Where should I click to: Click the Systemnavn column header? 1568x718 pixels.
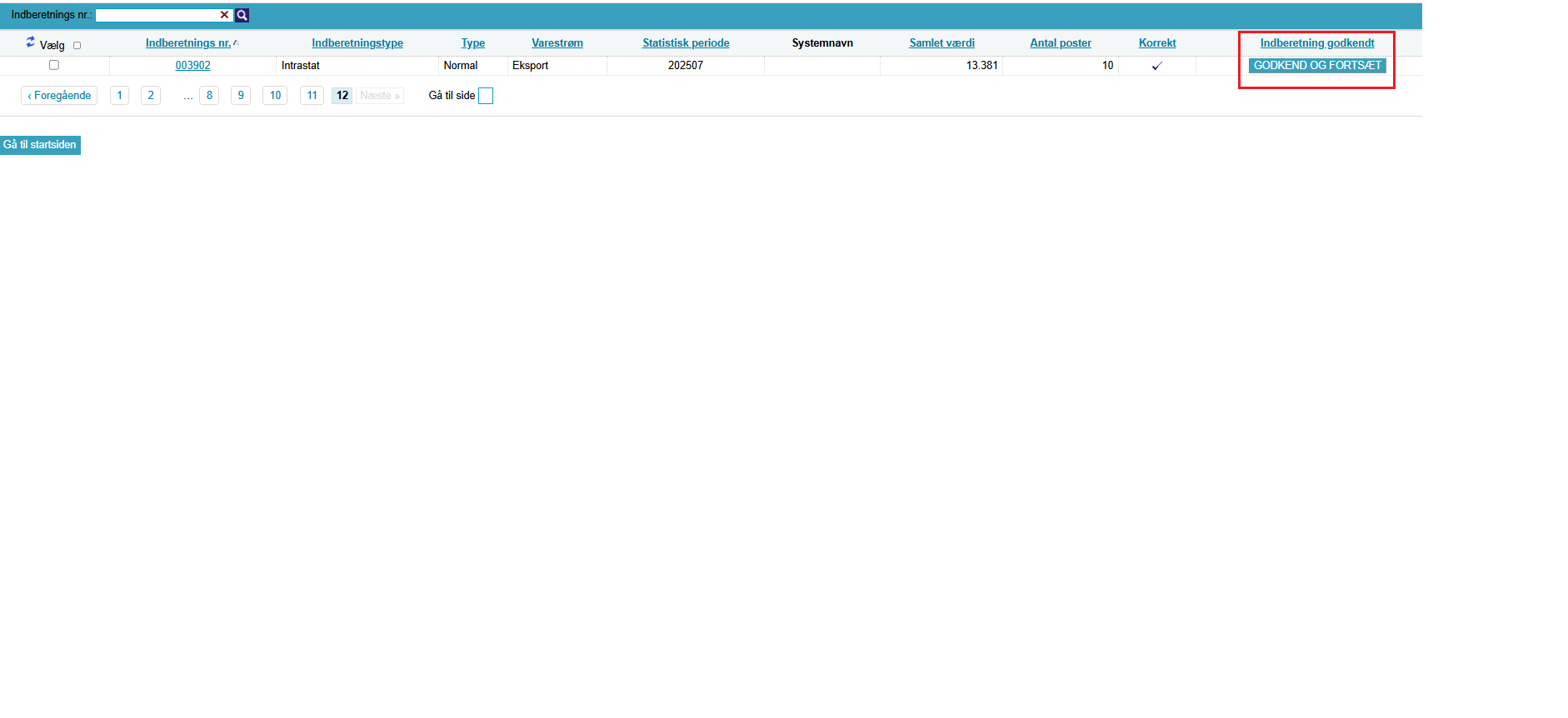pos(822,43)
